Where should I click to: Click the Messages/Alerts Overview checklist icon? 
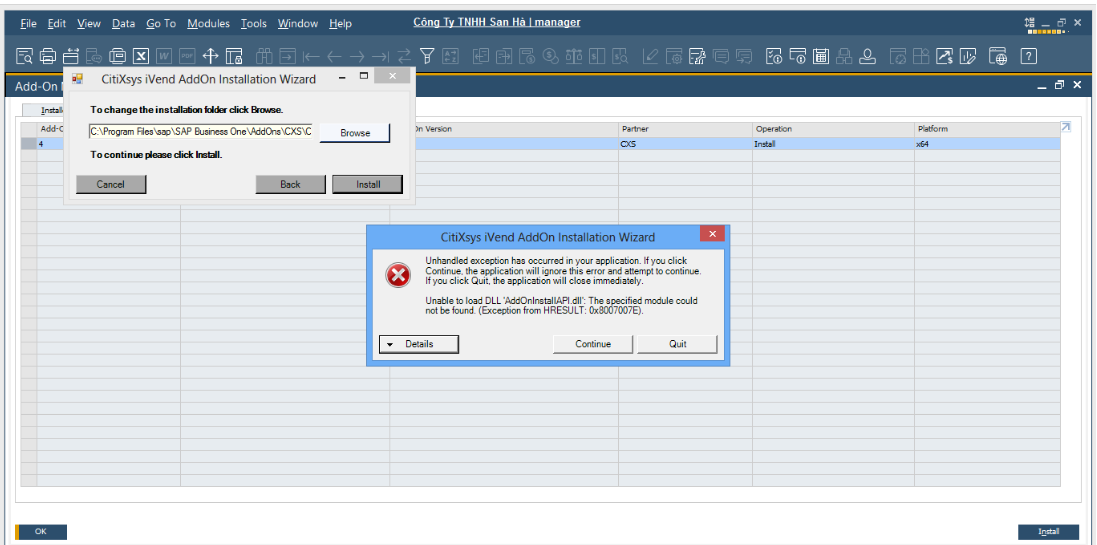pos(774,56)
